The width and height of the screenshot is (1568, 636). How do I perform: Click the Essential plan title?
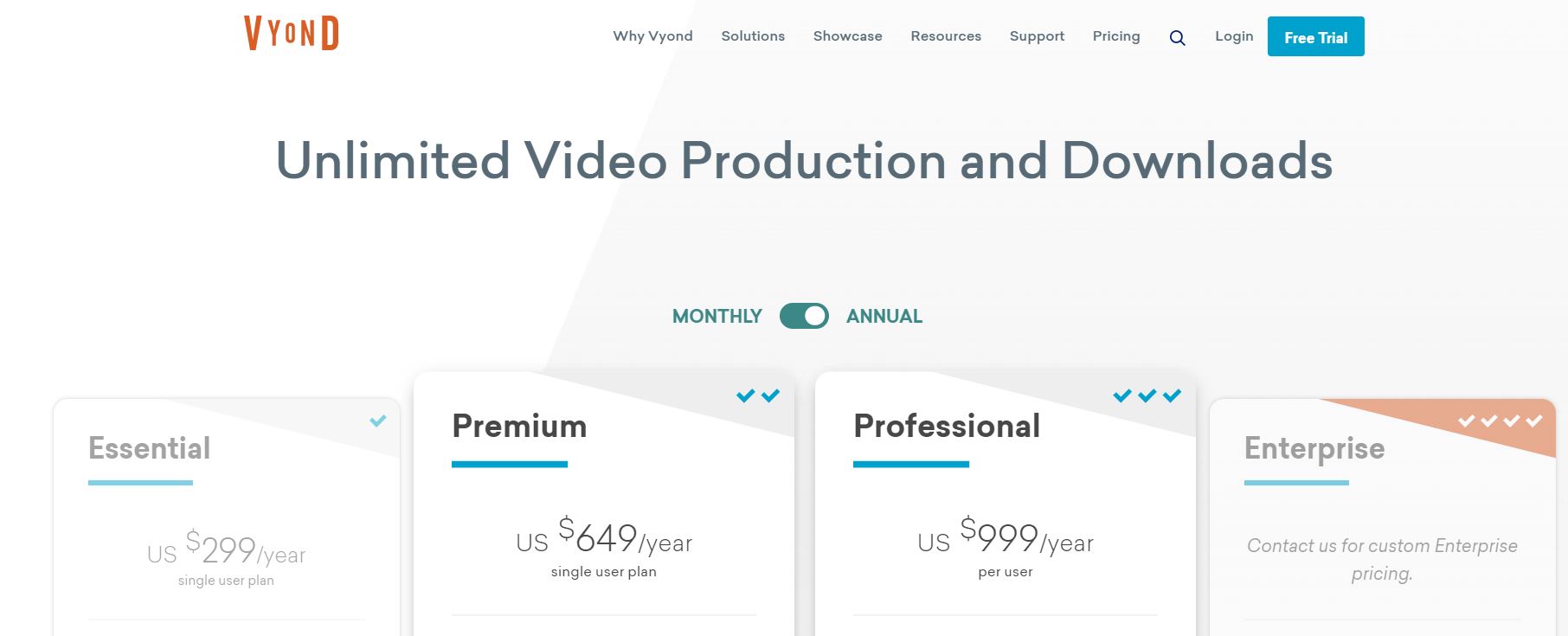point(149,448)
